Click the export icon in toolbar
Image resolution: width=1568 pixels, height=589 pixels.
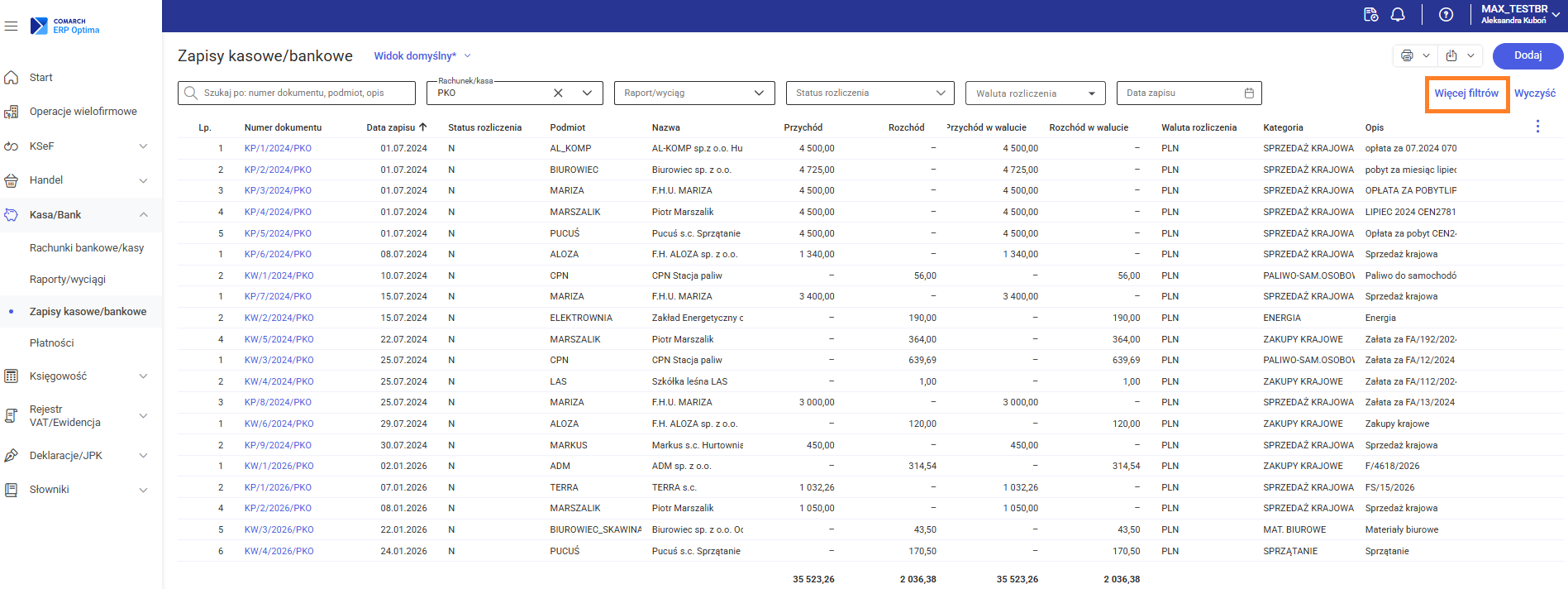click(x=1451, y=56)
